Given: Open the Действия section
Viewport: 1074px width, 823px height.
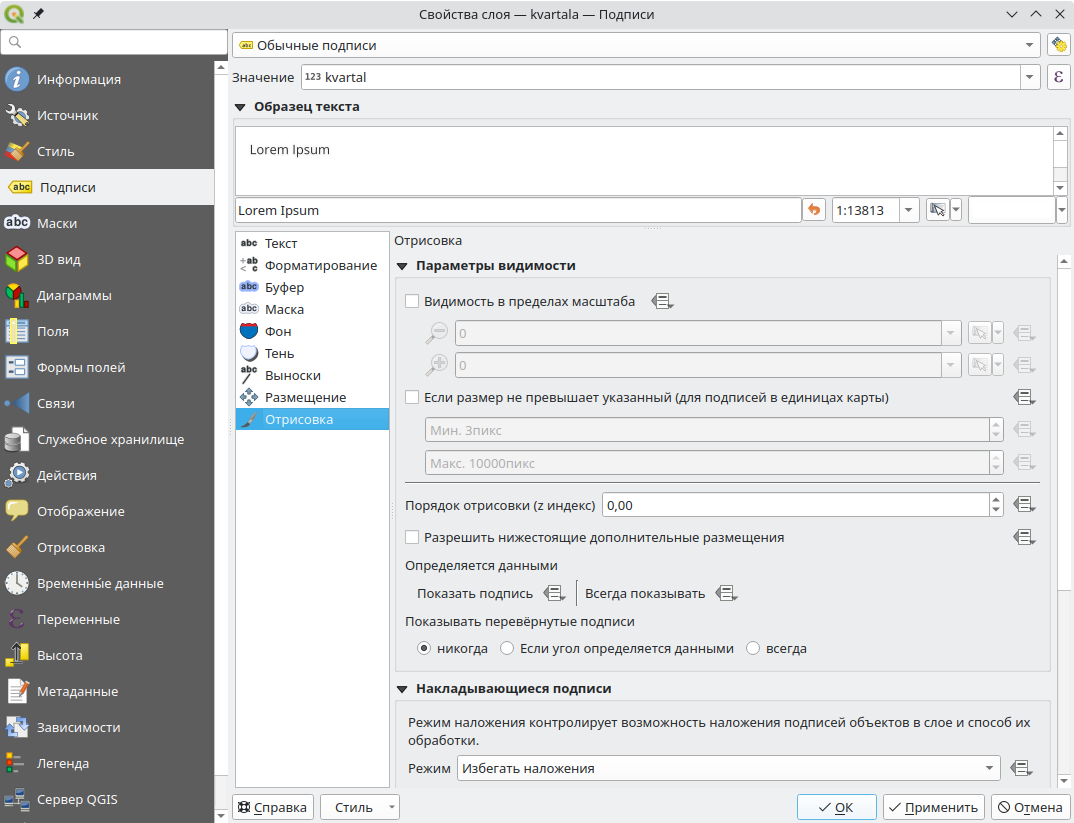Looking at the screenshot, I should (107, 475).
